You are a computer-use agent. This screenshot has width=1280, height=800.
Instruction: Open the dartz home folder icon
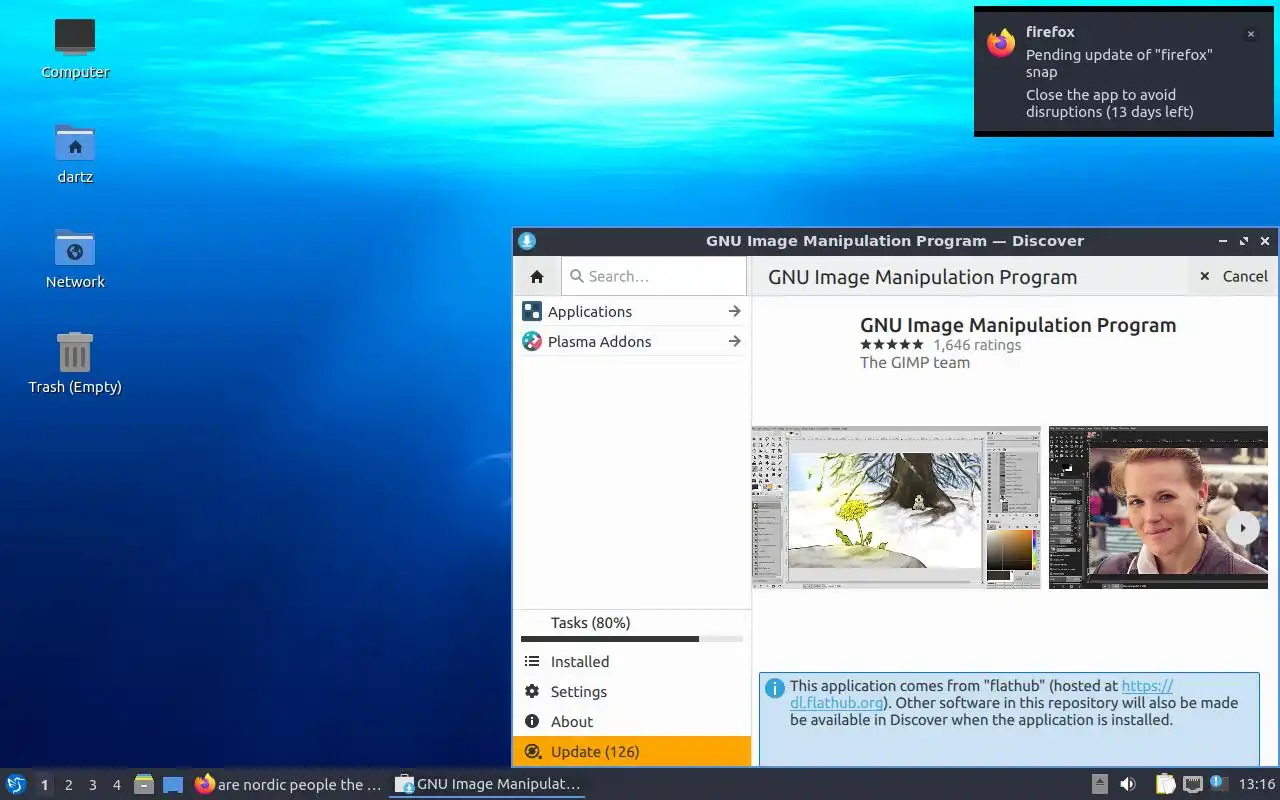tap(75, 143)
